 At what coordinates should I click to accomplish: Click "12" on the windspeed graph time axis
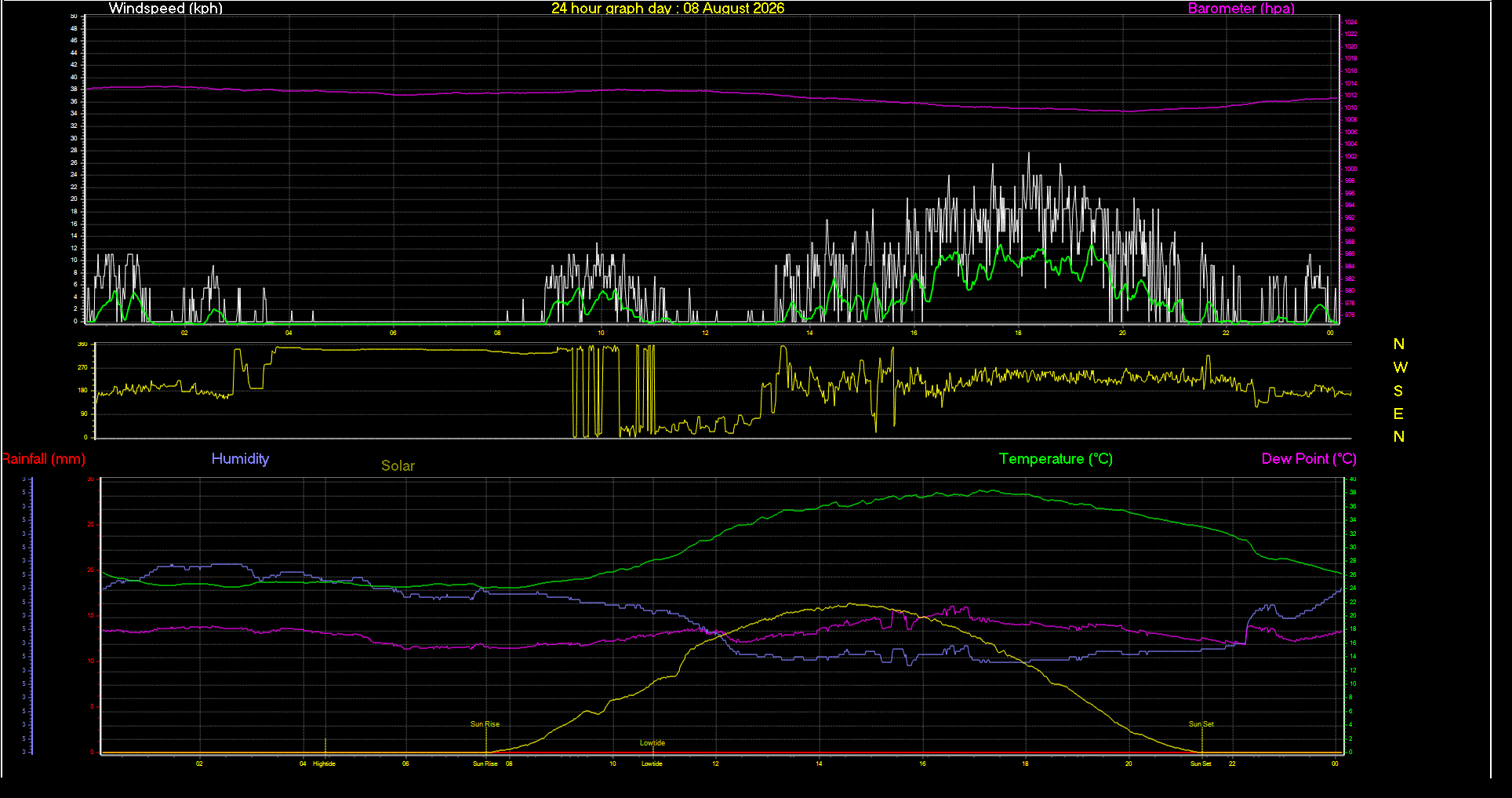click(x=705, y=333)
